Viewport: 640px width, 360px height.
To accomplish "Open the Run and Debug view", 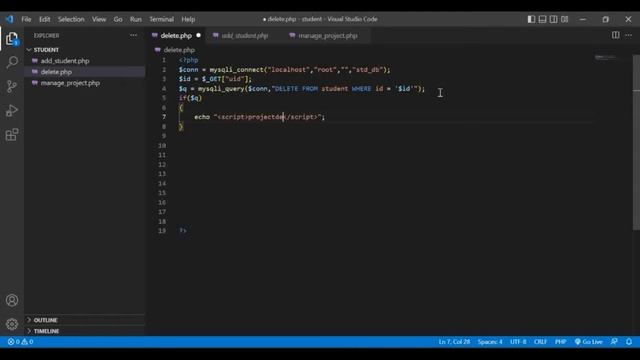I will [x=12, y=111].
